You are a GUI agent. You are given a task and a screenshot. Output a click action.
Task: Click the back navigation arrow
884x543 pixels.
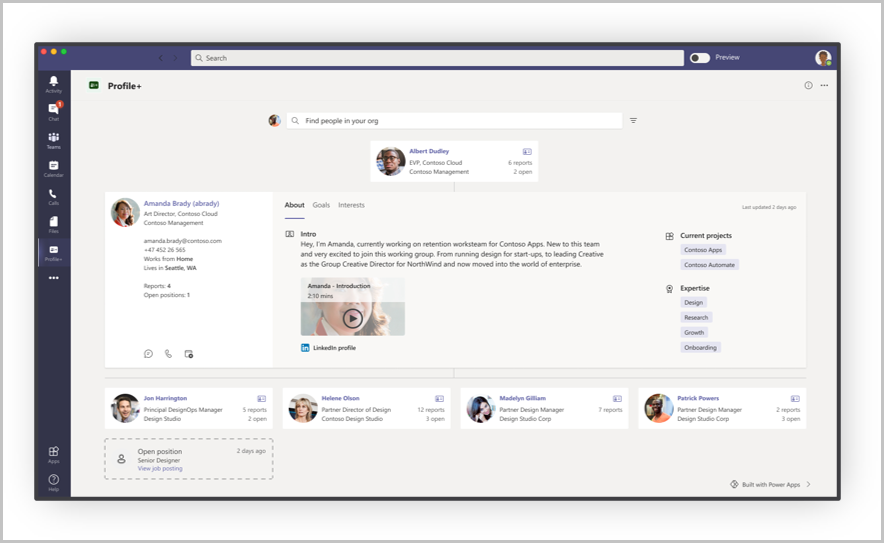[161, 58]
